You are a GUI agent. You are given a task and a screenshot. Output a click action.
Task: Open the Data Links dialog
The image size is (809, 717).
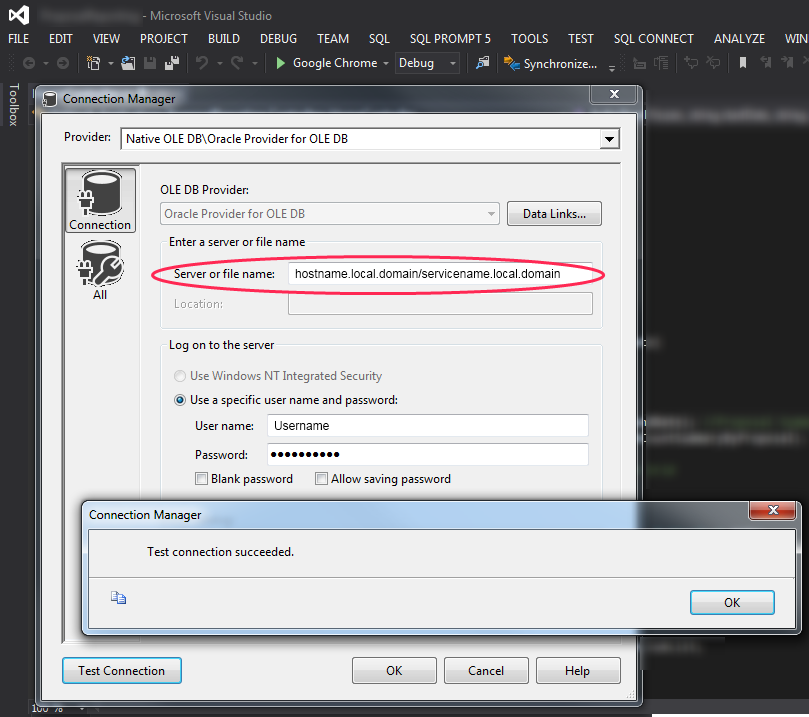(553, 213)
